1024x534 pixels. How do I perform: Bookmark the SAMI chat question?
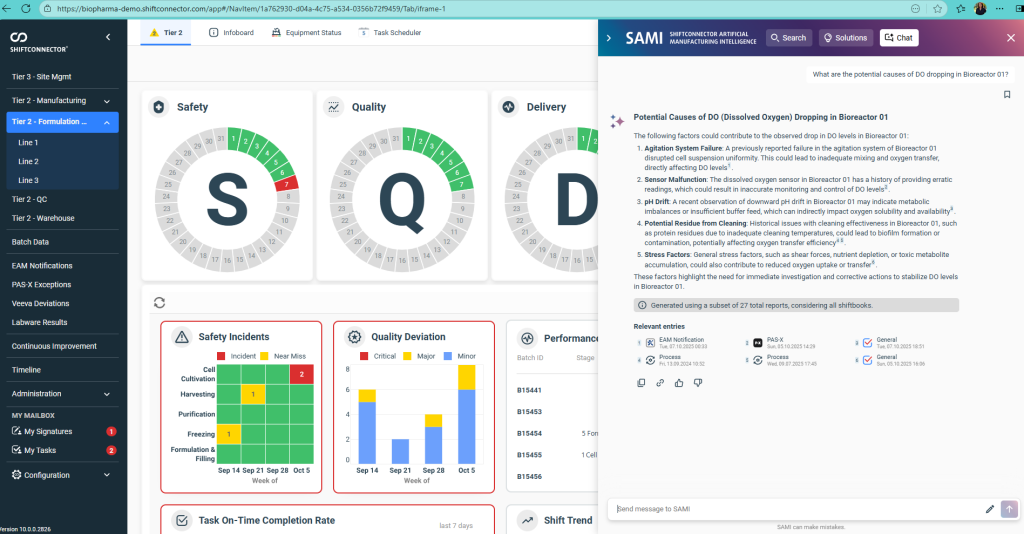tap(1007, 95)
